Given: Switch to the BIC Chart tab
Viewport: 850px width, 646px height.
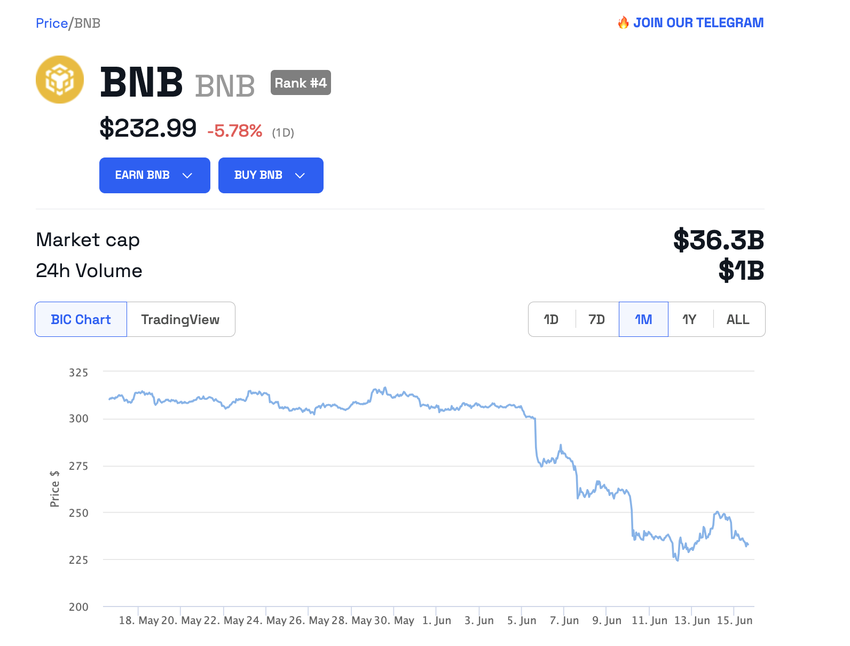Looking at the screenshot, I should pyautogui.click(x=81, y=319).
